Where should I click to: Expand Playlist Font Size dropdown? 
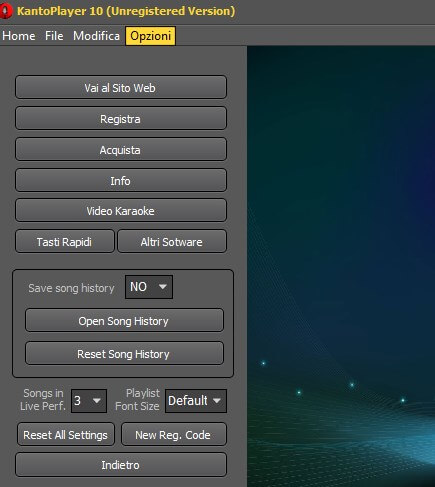196,401
